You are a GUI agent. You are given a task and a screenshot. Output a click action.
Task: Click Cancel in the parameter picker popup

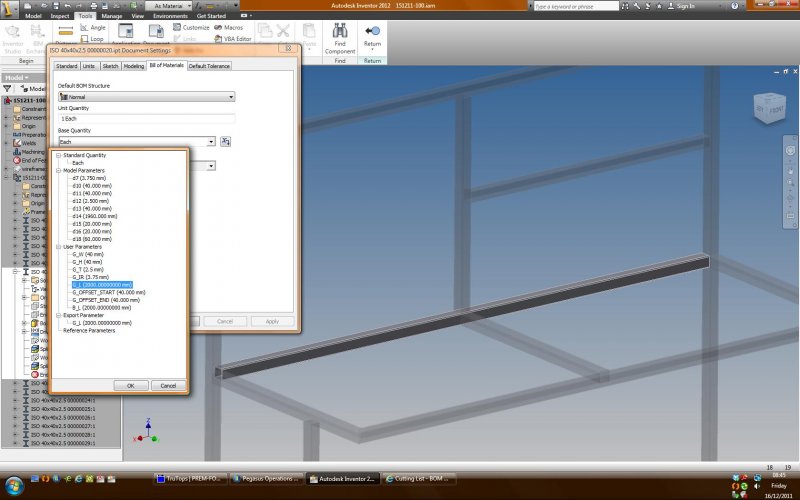[x=168, y=386]
